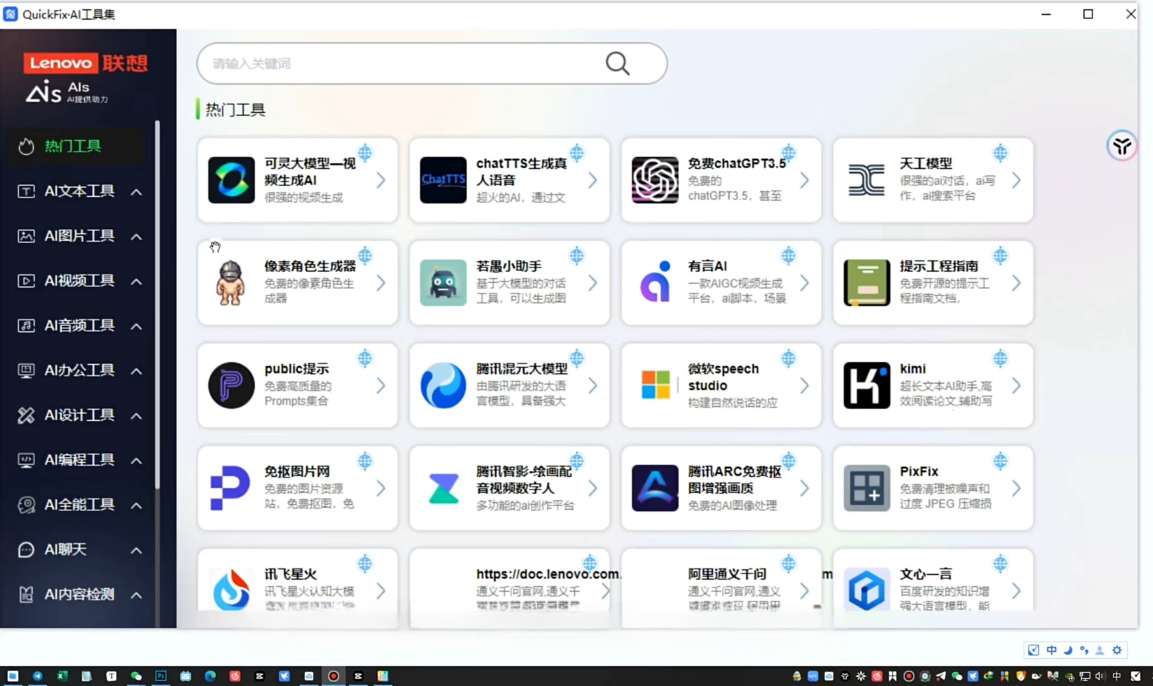Collapse the AI全能工具 section chevron

[137, 504]
